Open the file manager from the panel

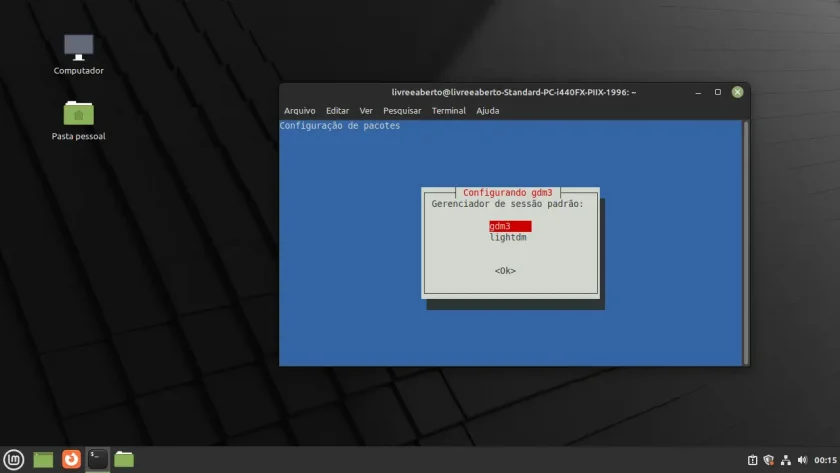[x=124, y=459]
